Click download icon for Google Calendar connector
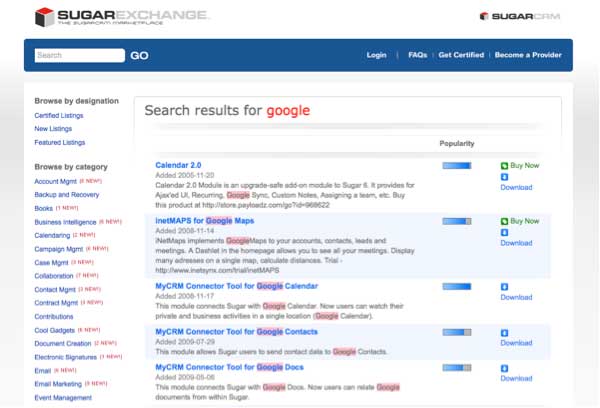This screenshot has width=600, height=408. click(504, 287)
